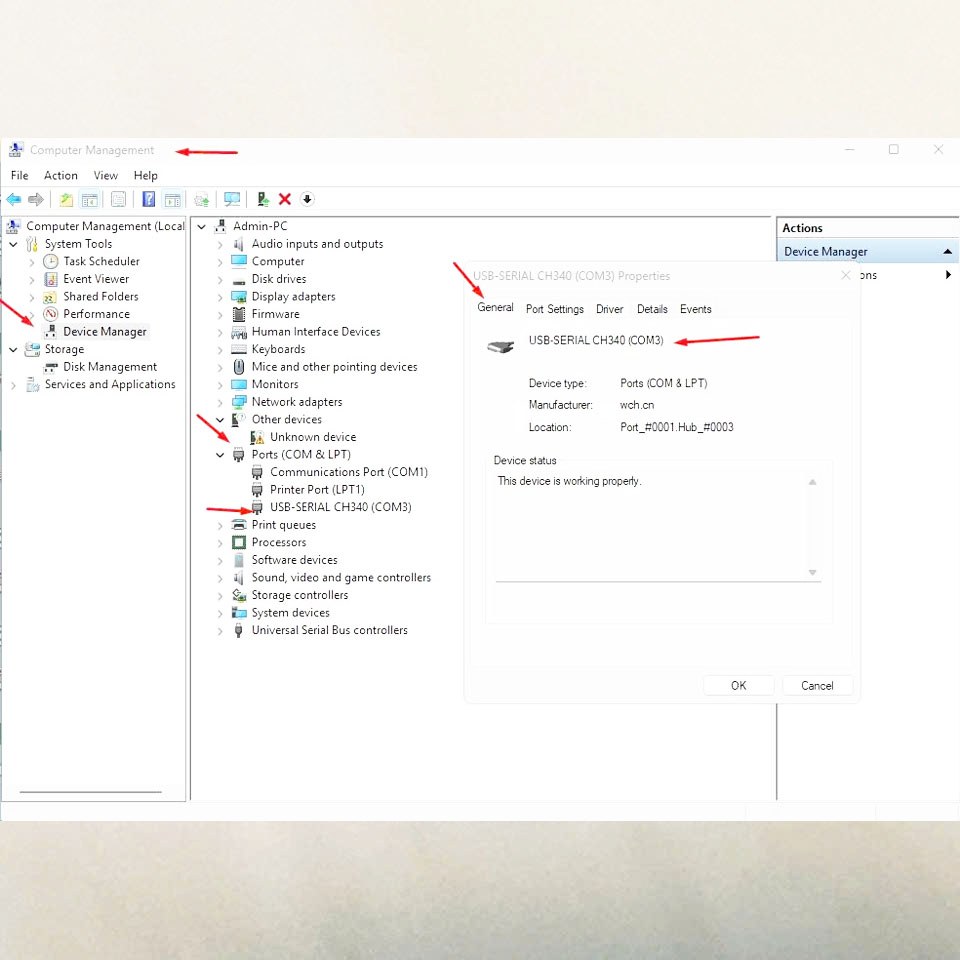The height and width of the screenshot is (960, 960).
Task: Expand Human Interface Devices category
Action: 220,332
